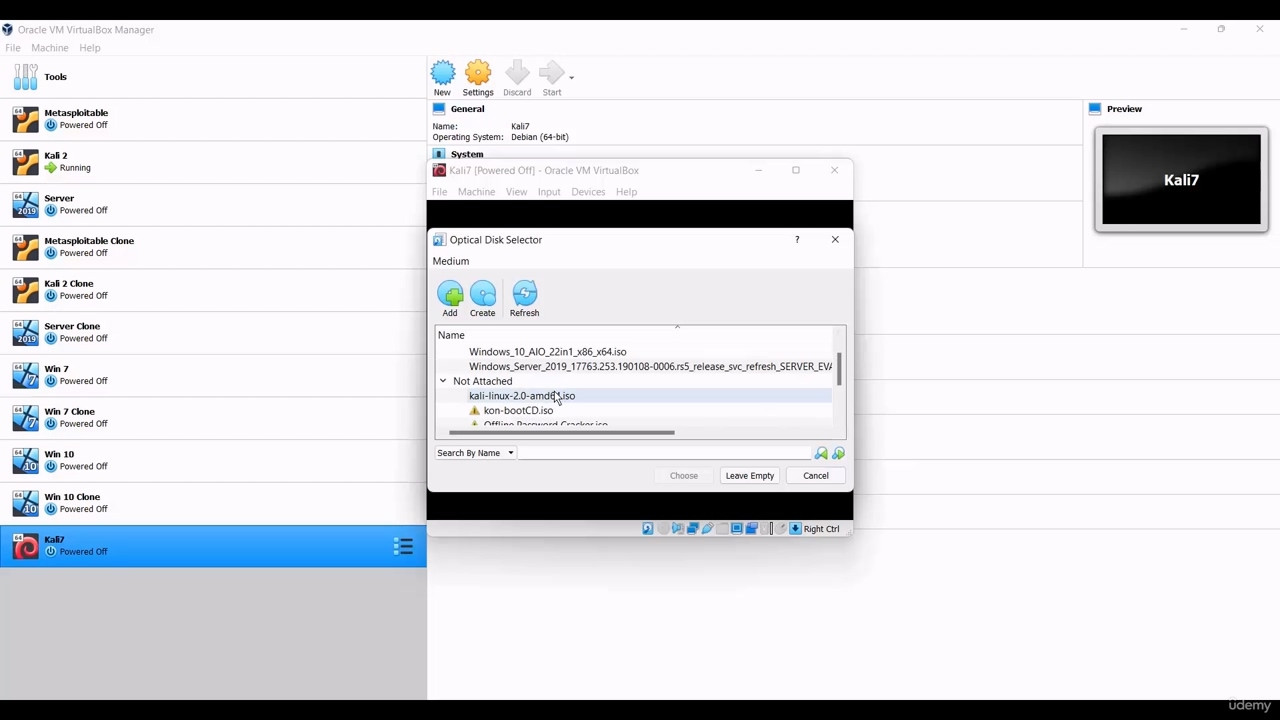The height and width of the screenshot is (720, 1280).
Task: Click the Name column sort indicator
Action: click(x=677, y=327)
